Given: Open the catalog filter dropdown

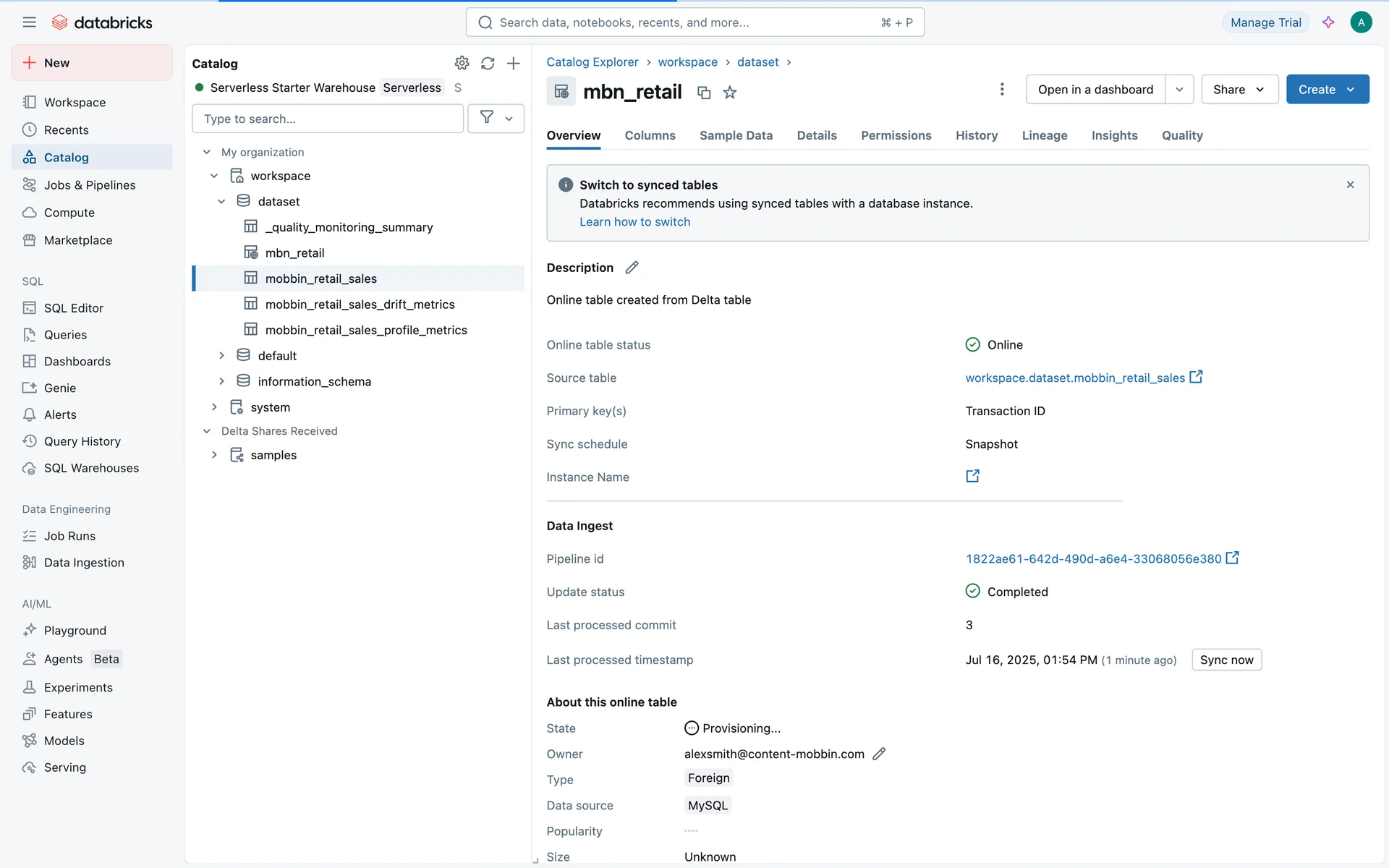Looking at the screenshot, I should [496, 118].
